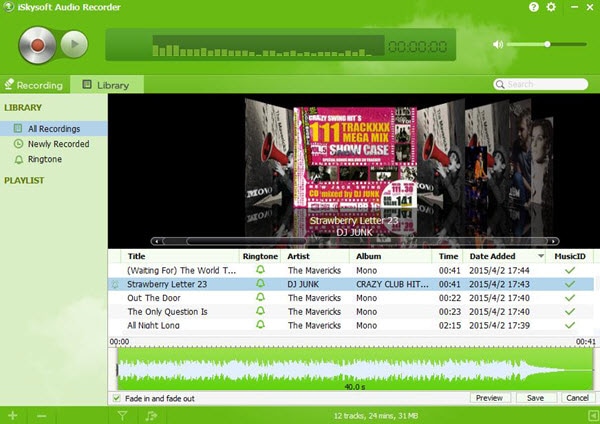
Task: Sort by the Ringtone column header
Action: click(x=260, y=256)
